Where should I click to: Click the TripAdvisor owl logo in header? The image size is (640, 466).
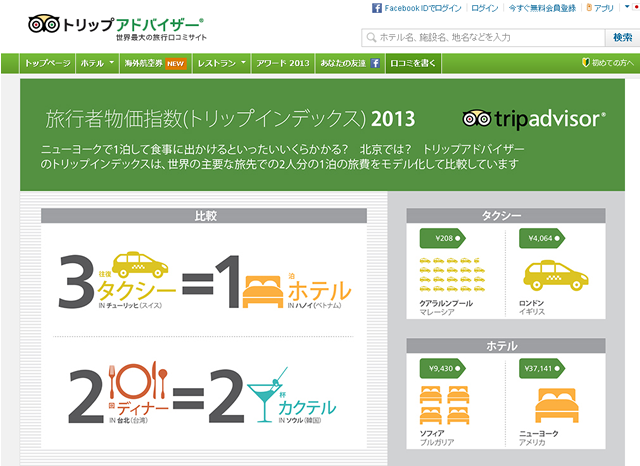(x=46, y=23)
